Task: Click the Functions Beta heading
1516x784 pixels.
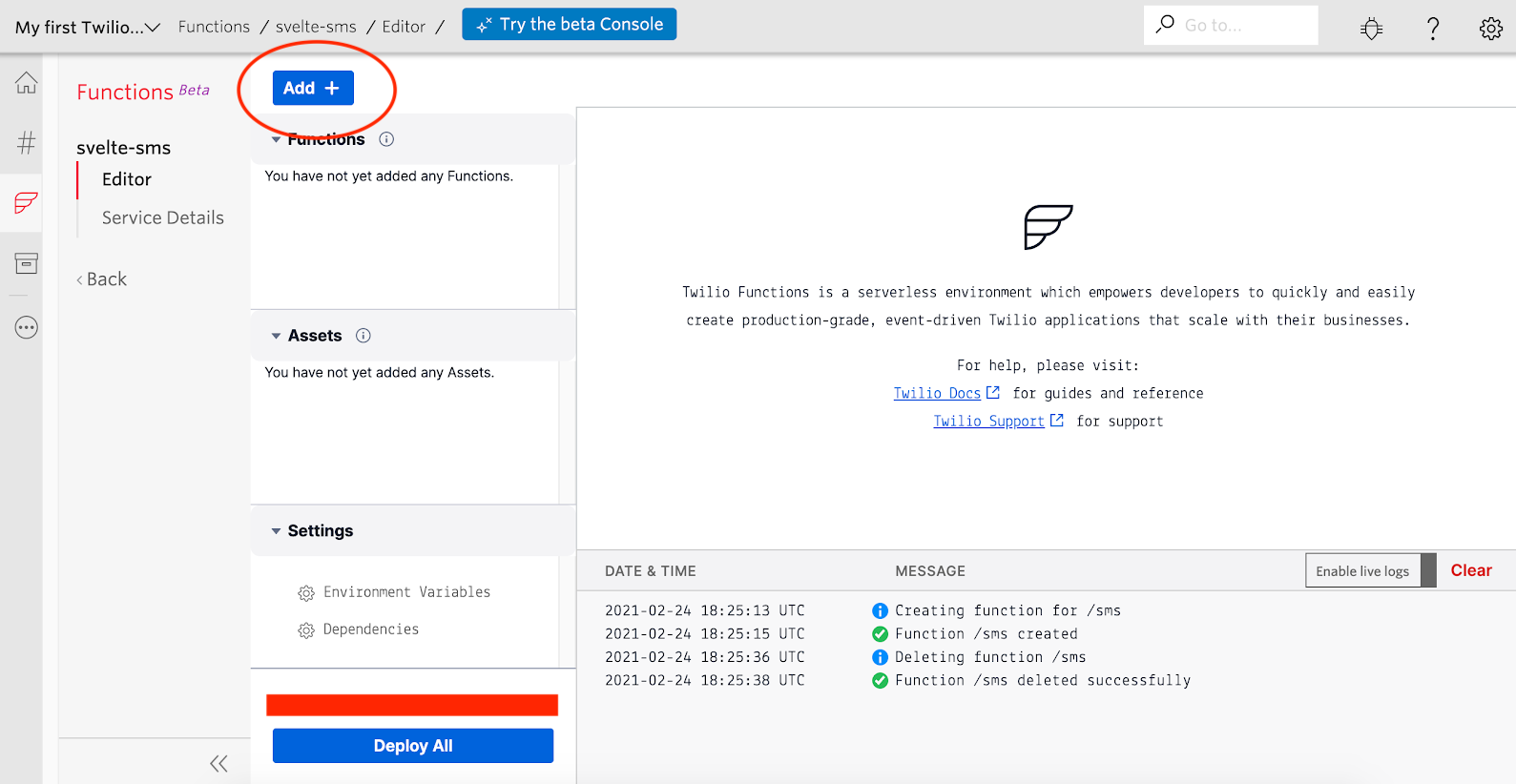Action: pyautogui.click(x=143, y=92)
